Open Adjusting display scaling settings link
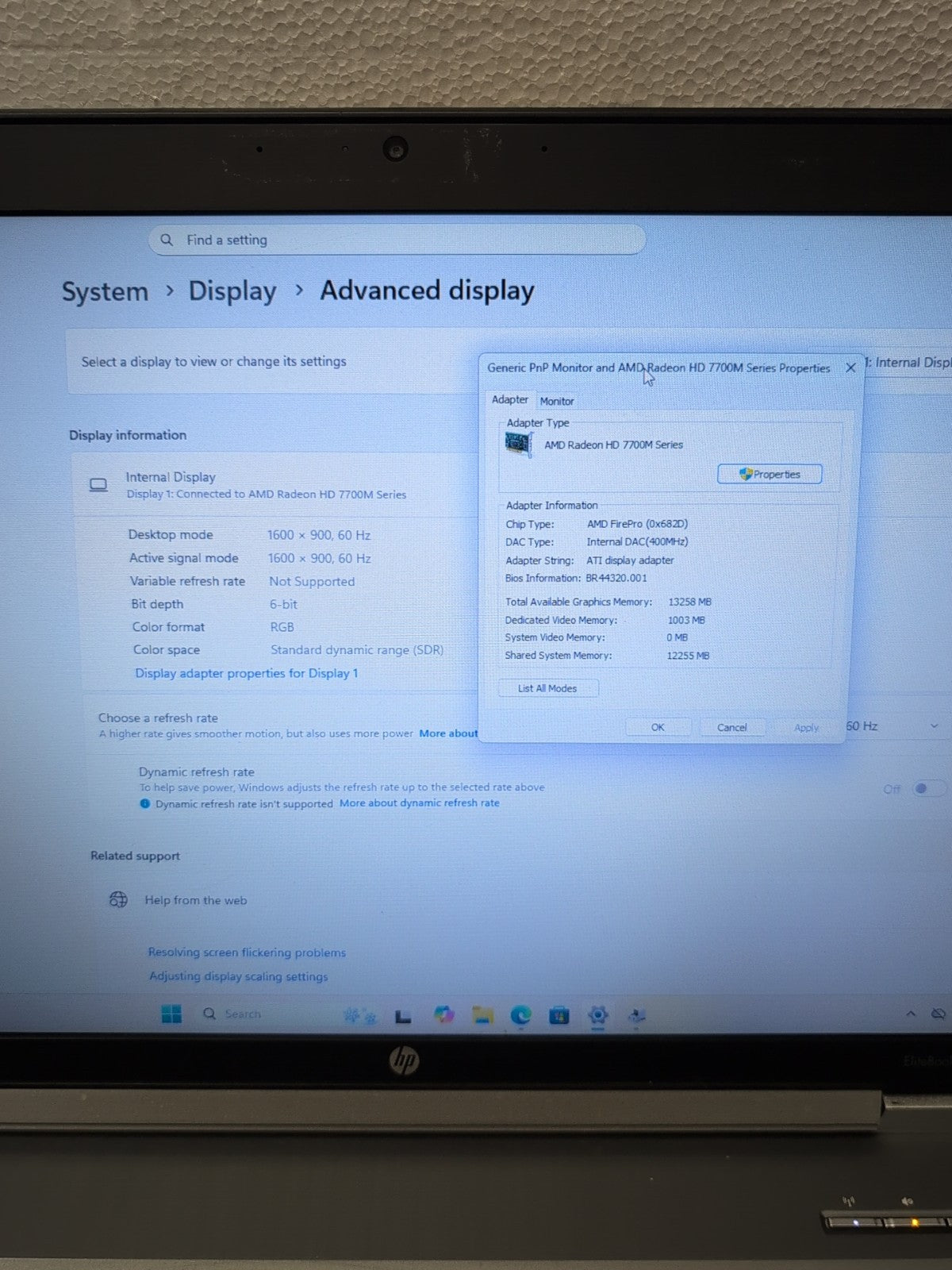952x1270 pixels. 238,976
